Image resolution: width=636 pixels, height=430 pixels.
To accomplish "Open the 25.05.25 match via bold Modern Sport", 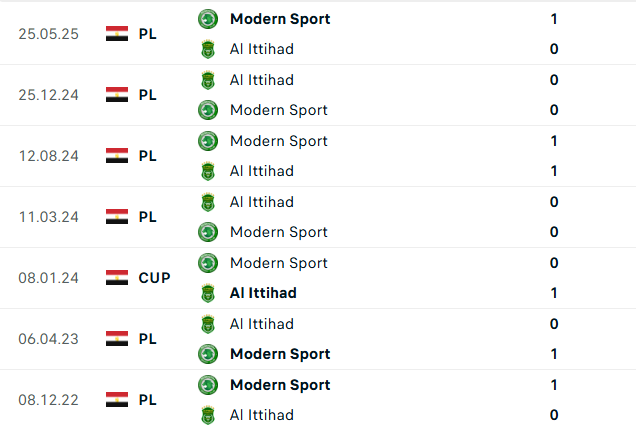I will 280,19.
